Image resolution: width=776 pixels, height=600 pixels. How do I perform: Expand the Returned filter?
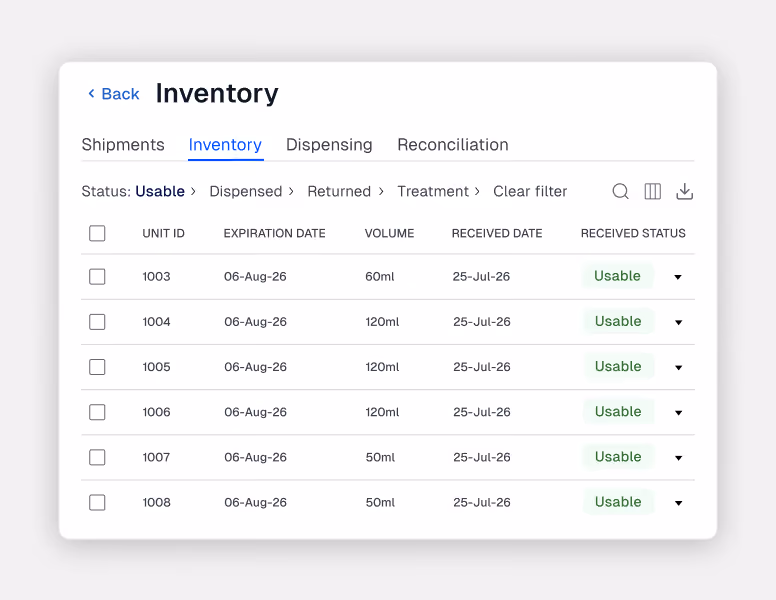point(345,191)
